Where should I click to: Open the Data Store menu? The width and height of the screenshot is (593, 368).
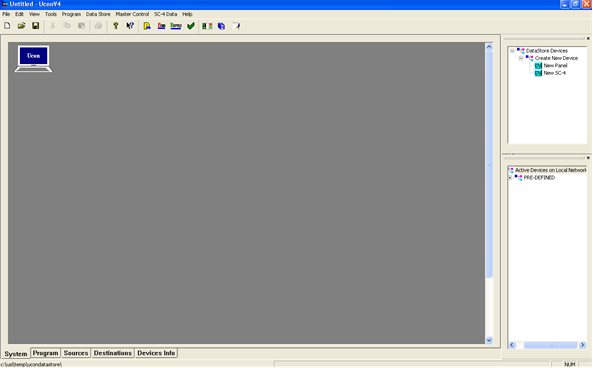point(98,14)
